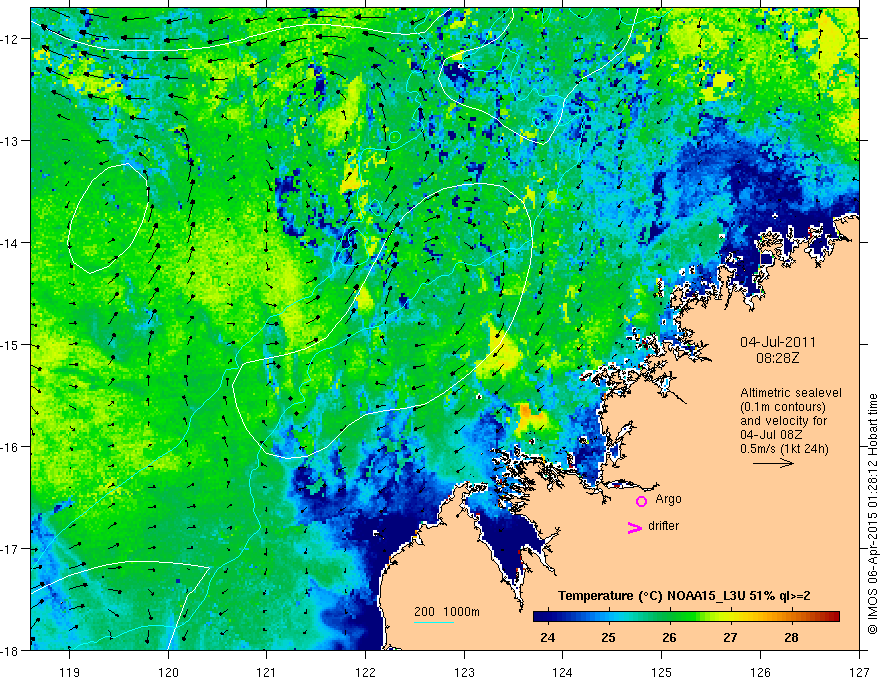This screenshot has height=680, width=880.
Task: Click the IMOS copyright timestamp text
Action: [x=872, y=513]
